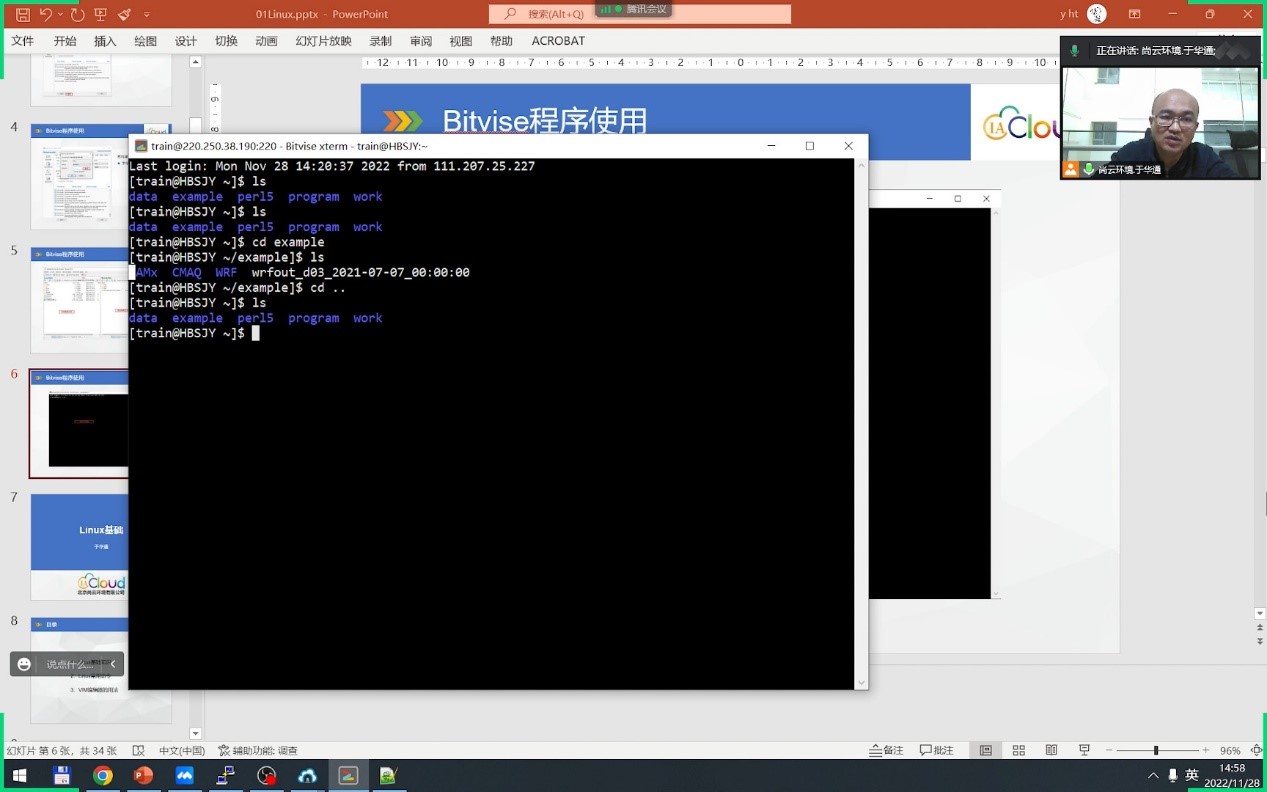Click the emoji icon in chat bubble

[x=25, y=664]
